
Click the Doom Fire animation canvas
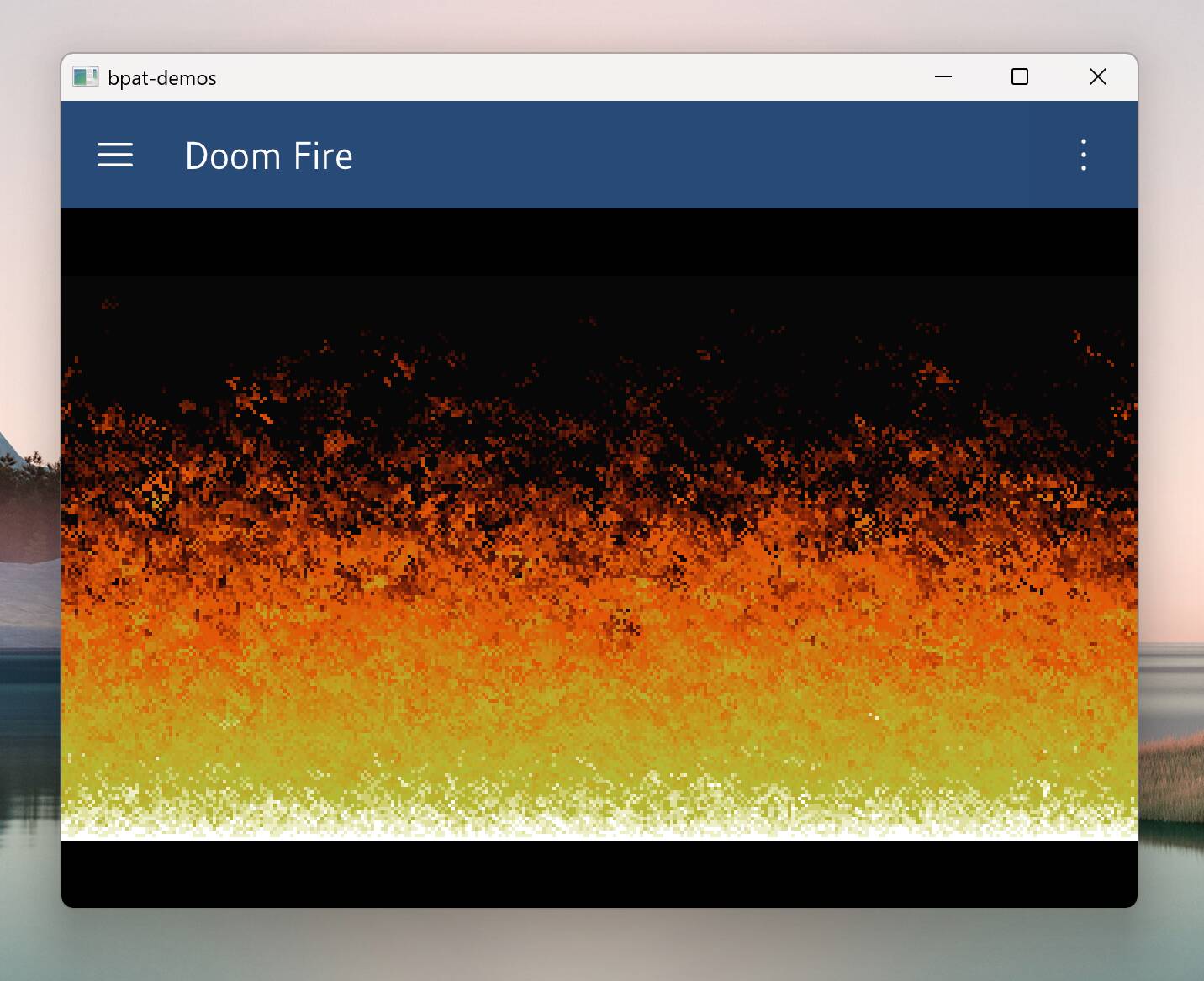click(599, 557)
